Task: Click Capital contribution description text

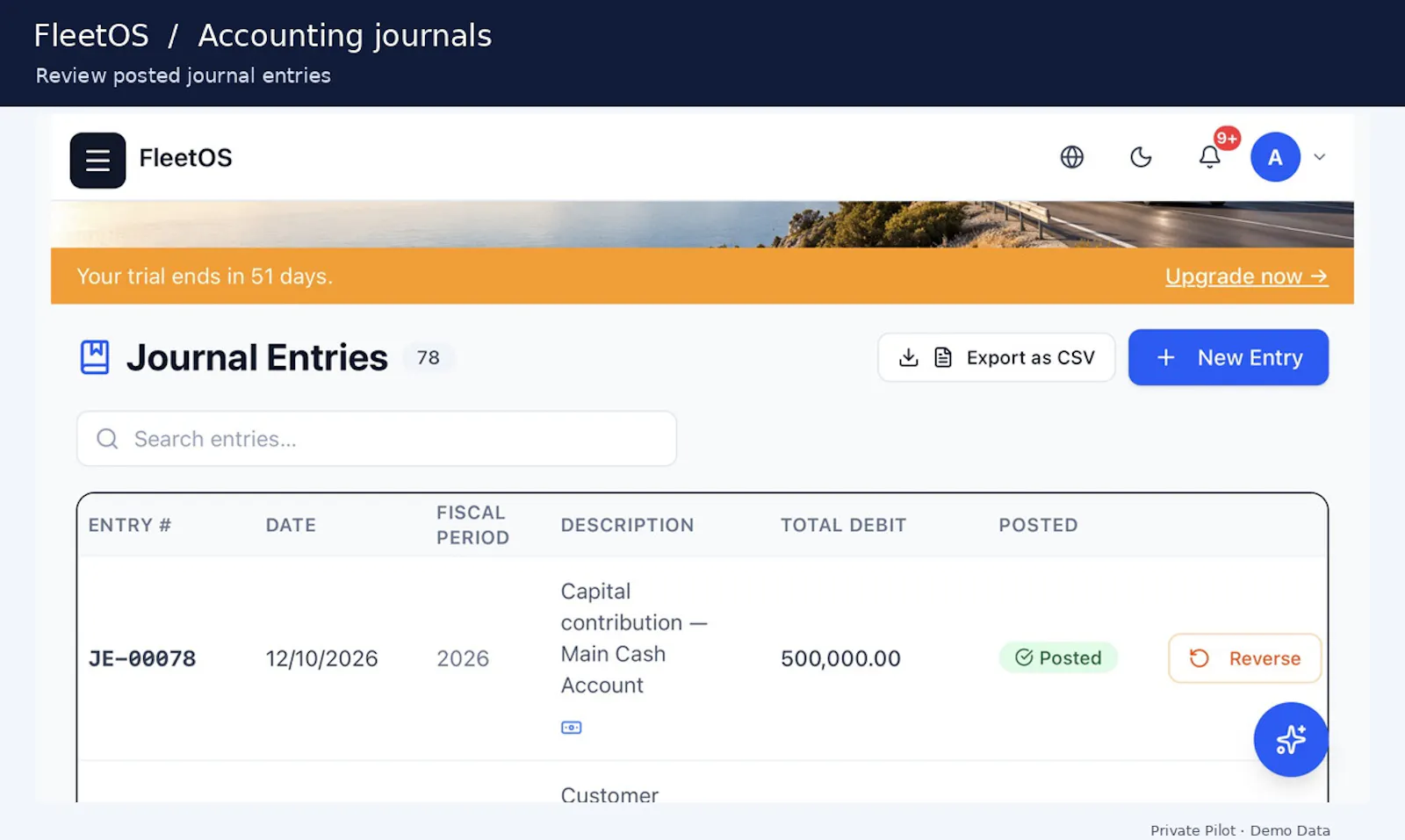Action: point(634,638)
